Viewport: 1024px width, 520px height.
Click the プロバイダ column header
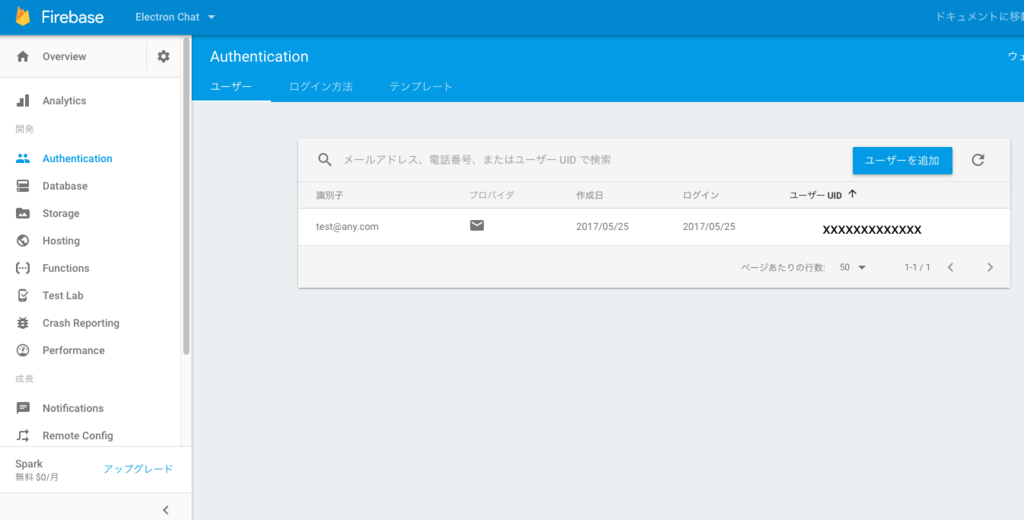pos(492,195)
